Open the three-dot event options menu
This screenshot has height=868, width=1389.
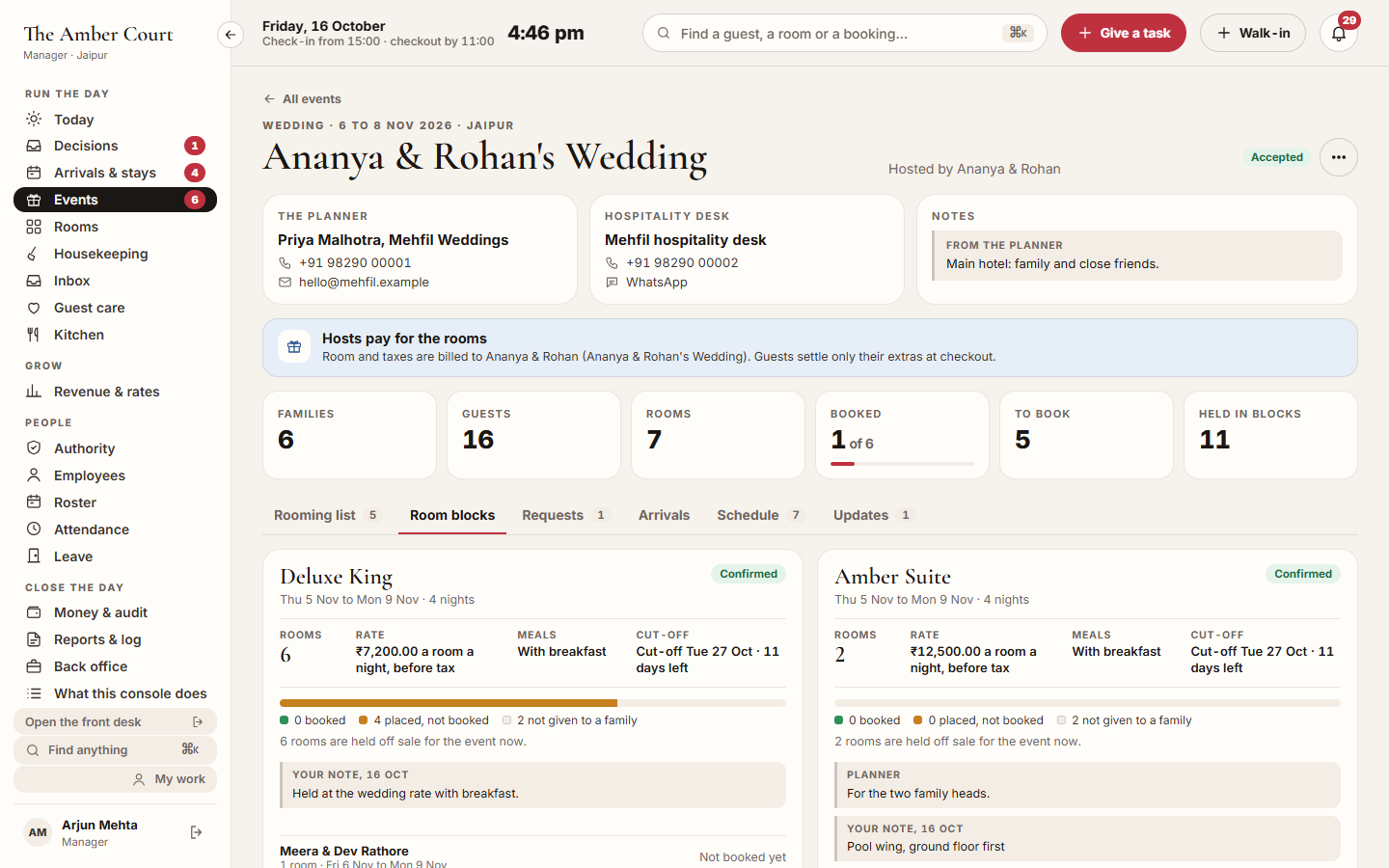[x=1339, y=157]
